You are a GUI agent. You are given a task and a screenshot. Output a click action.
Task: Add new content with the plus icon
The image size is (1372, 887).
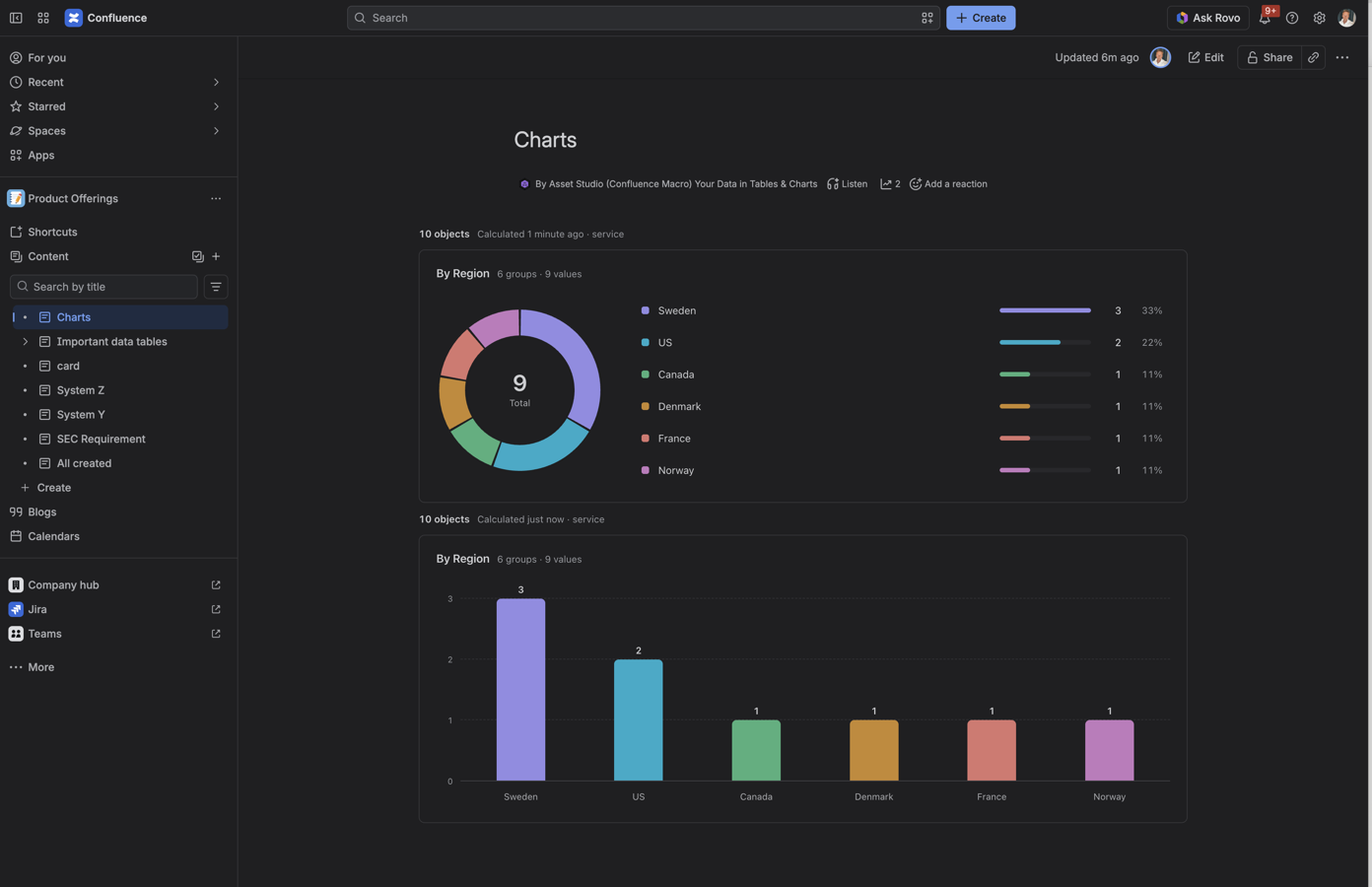point(216,256)
